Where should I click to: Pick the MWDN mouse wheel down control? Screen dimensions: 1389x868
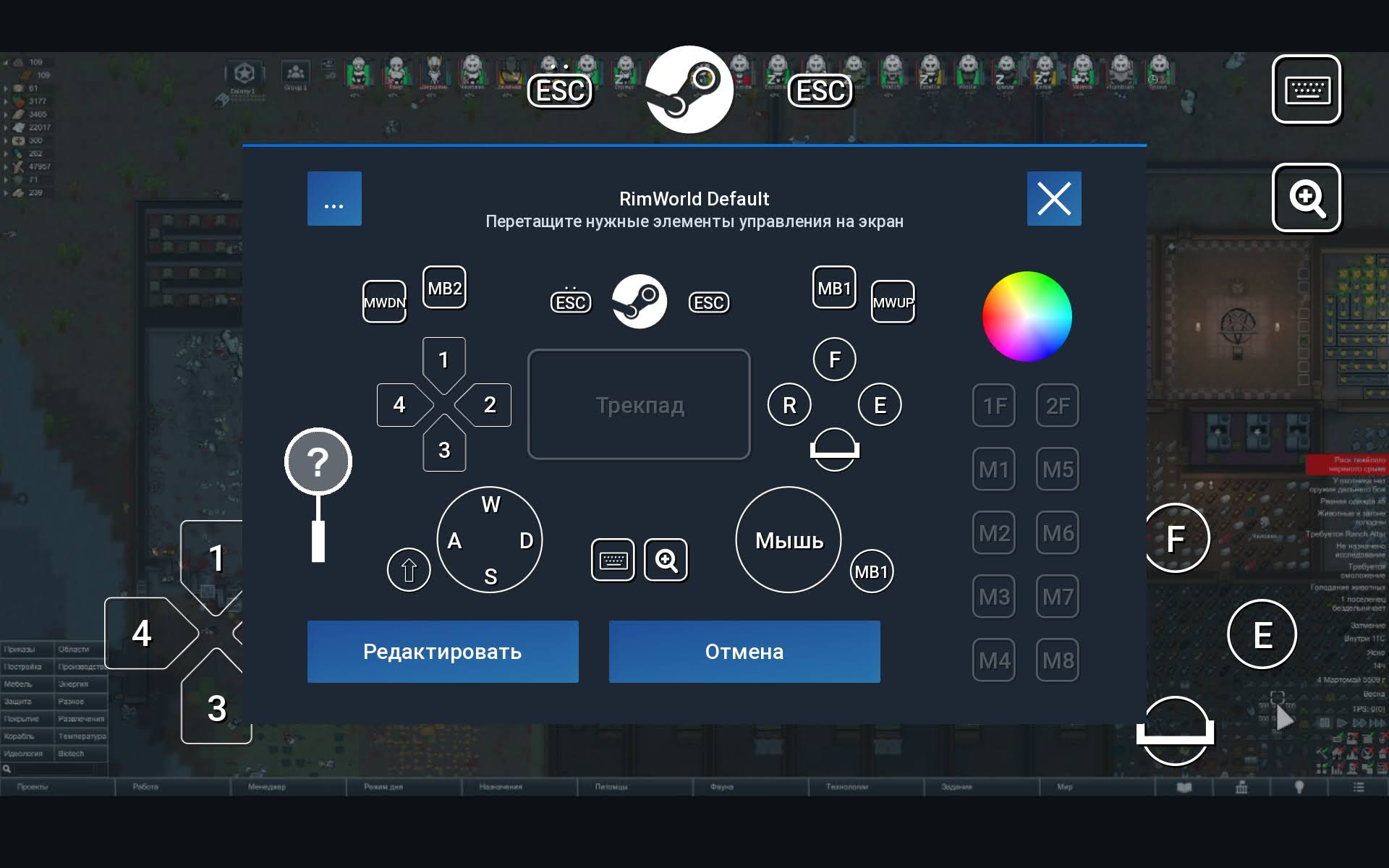384,302
